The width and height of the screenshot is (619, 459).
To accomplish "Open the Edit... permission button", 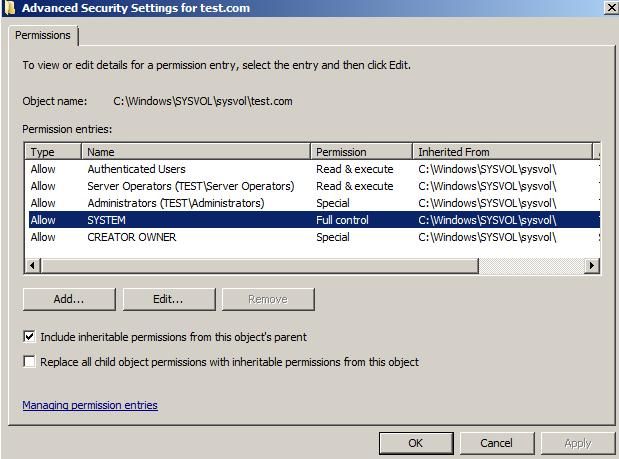I will coord(169,299).
